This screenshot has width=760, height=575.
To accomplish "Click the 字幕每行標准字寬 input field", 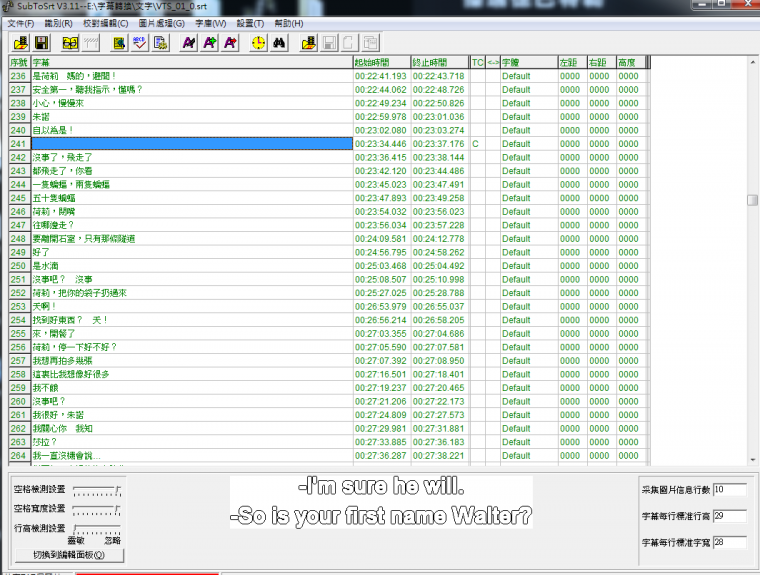I will [x=729, y=542].
